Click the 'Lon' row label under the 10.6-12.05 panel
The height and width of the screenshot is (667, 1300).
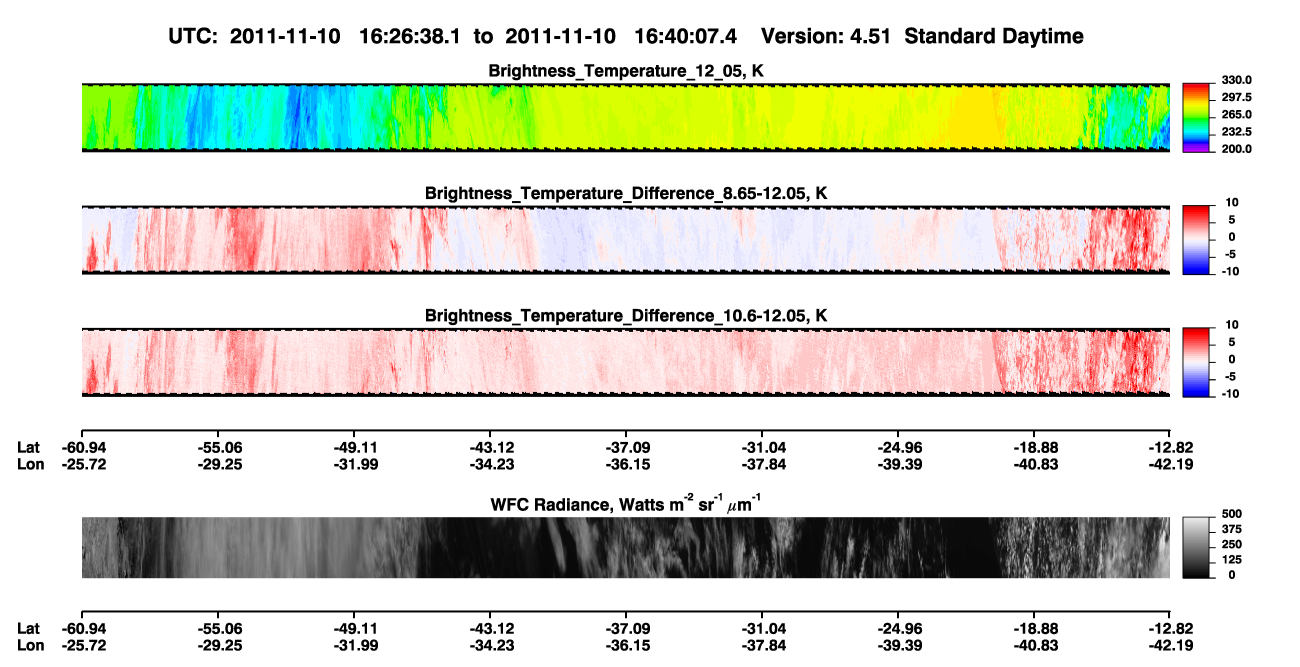pos(30,463)
